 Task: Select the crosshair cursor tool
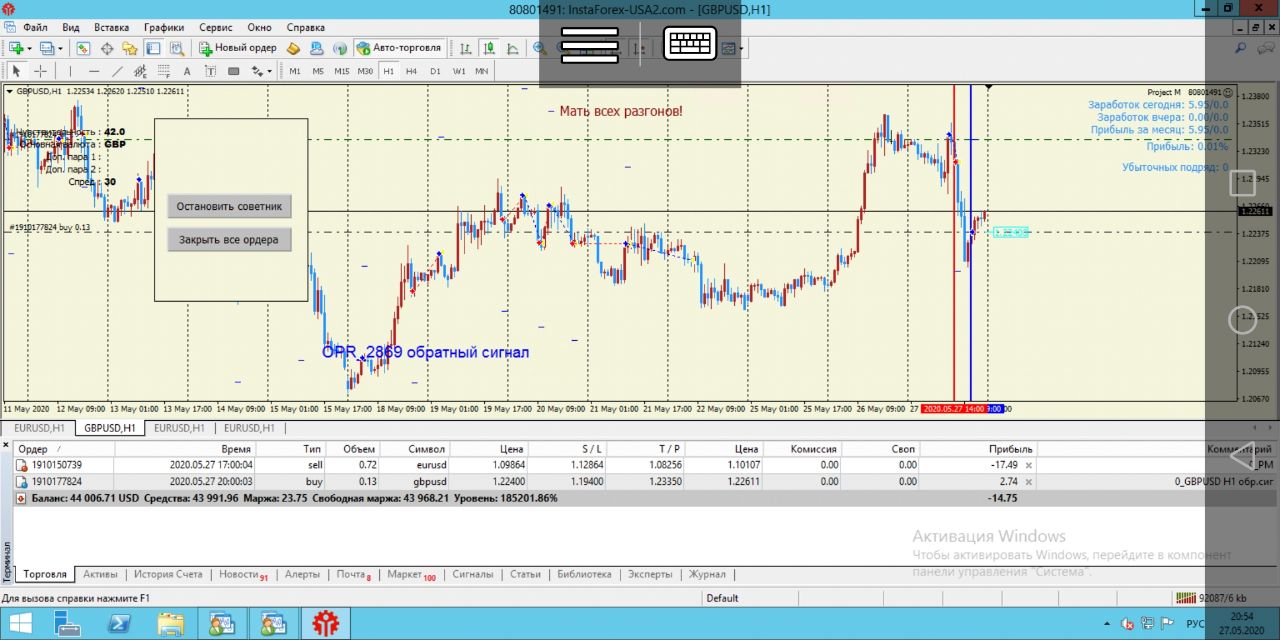point(40,71)
